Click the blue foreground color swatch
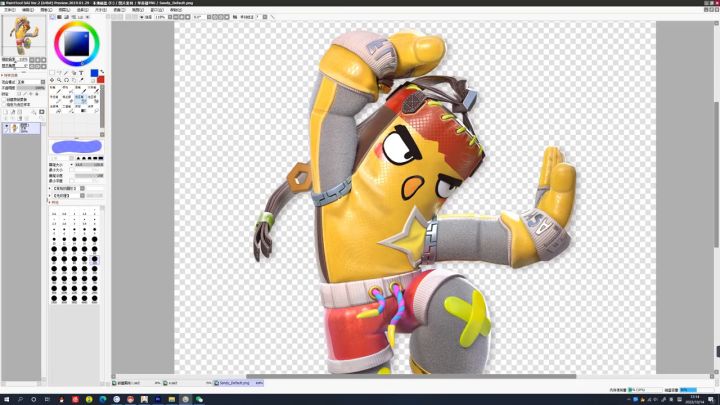720x405 pixels. click(x=95, y=73)
